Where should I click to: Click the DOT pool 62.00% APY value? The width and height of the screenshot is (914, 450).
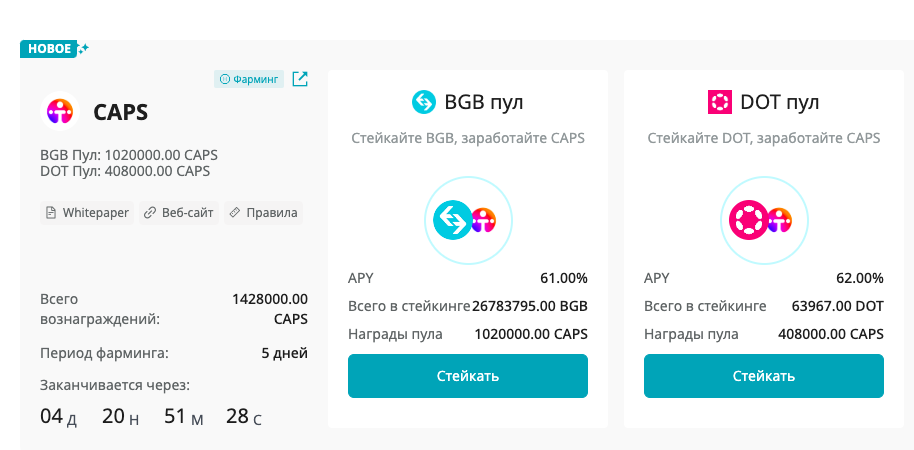coord(860,278)
